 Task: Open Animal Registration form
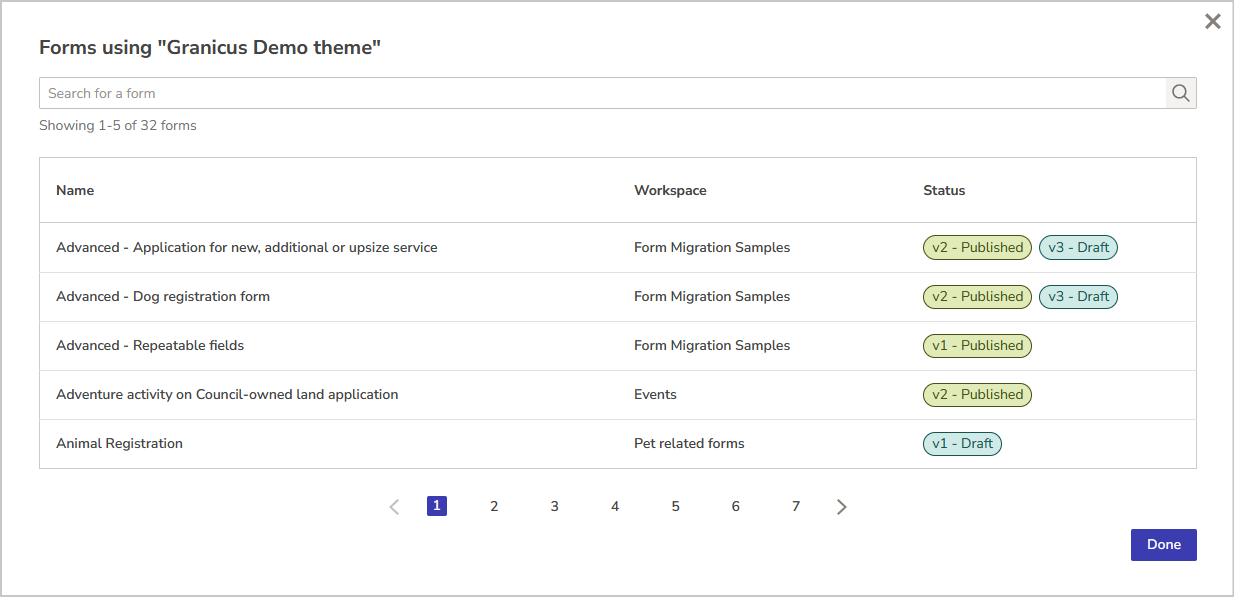119,443
